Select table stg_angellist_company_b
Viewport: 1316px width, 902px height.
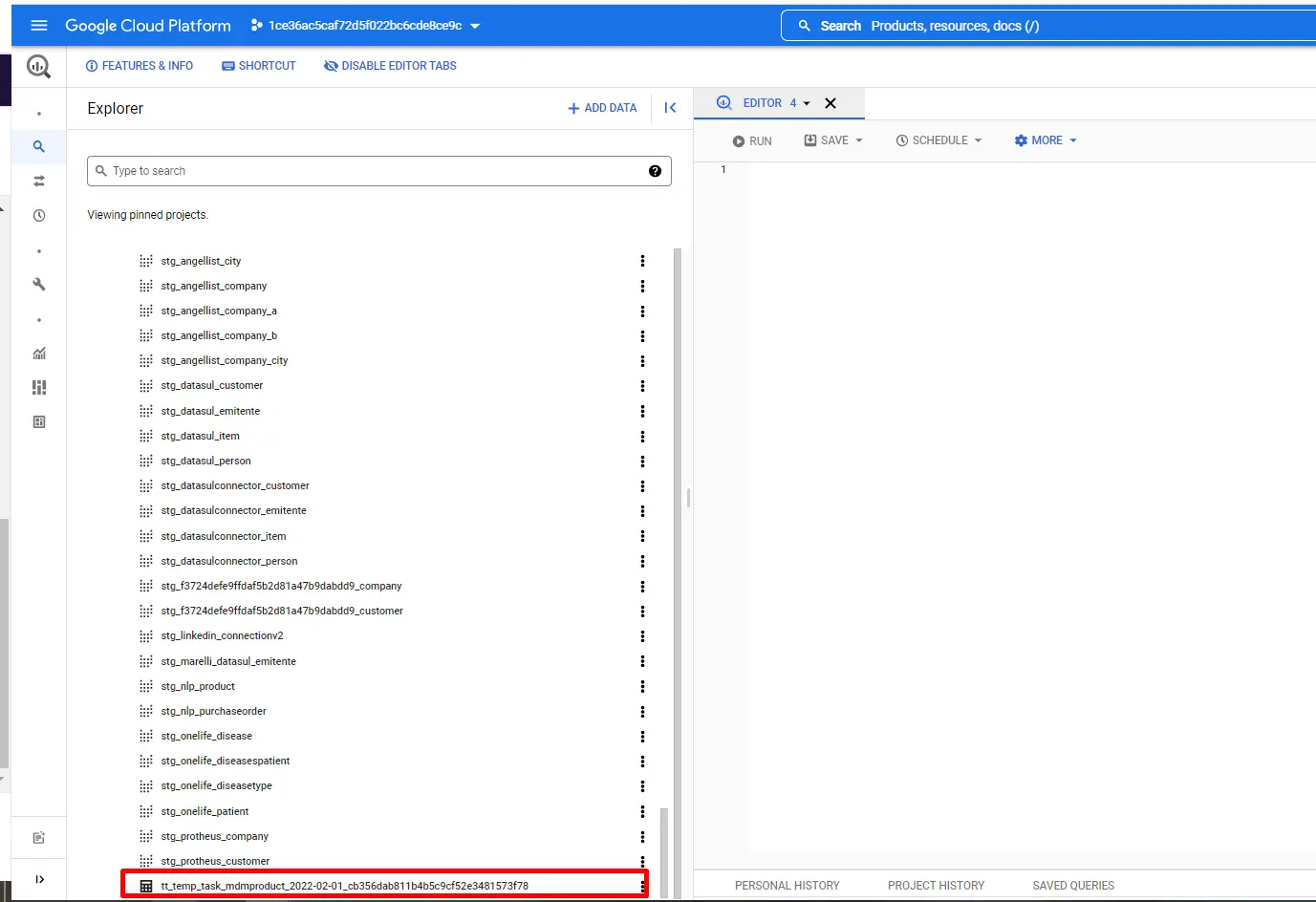click(x=219, y=335)
